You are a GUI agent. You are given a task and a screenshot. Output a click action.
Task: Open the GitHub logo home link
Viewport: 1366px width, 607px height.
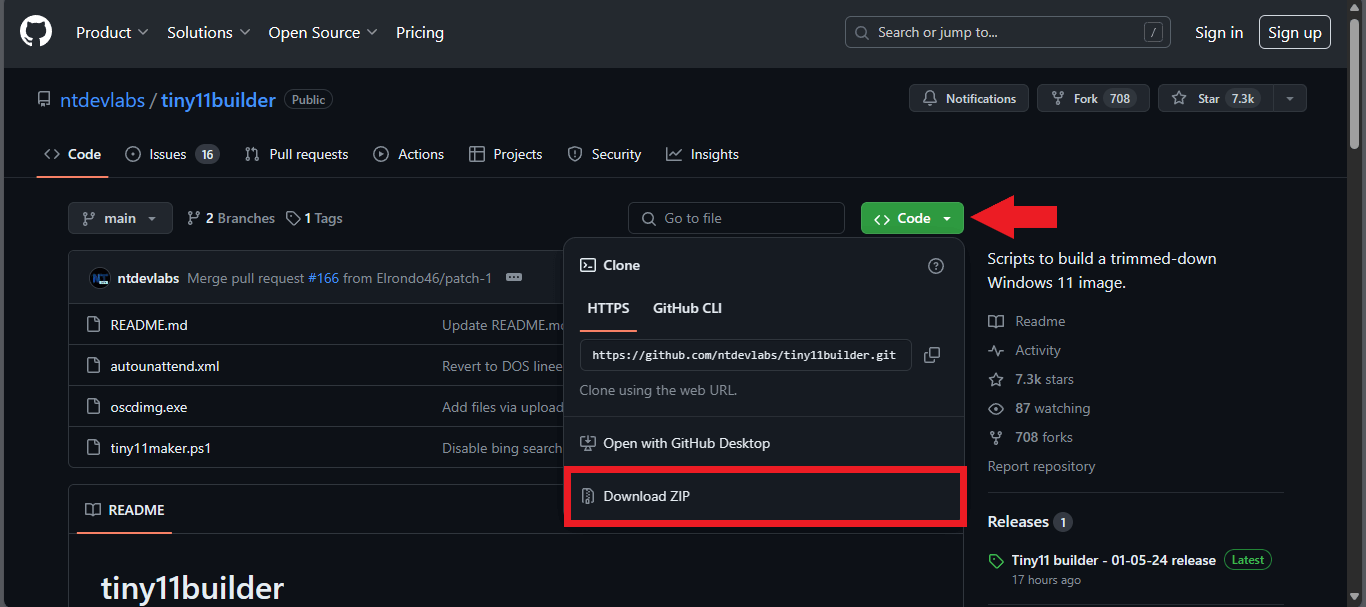(36, 32)
